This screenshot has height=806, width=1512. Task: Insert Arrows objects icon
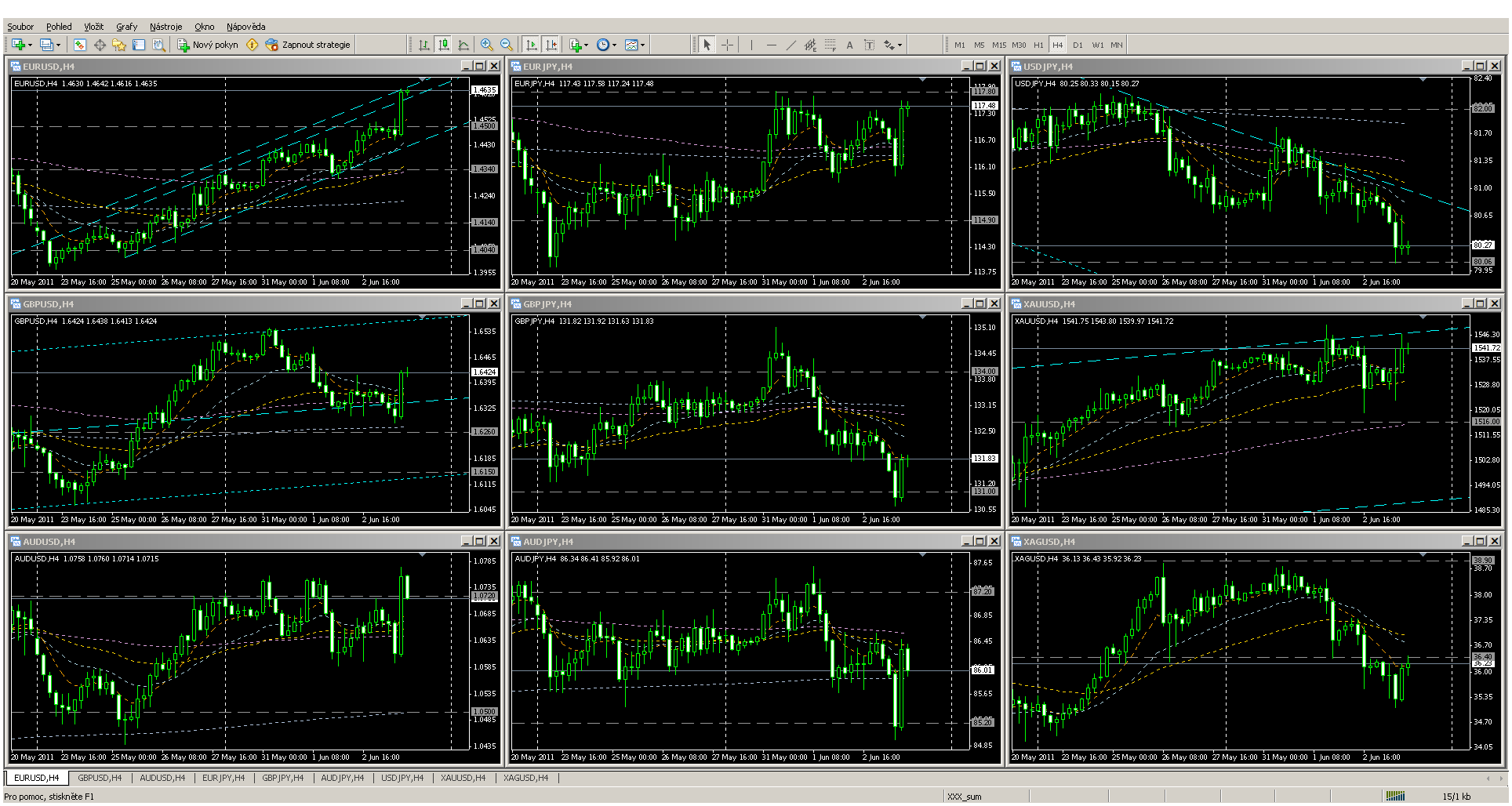point(889,45)
